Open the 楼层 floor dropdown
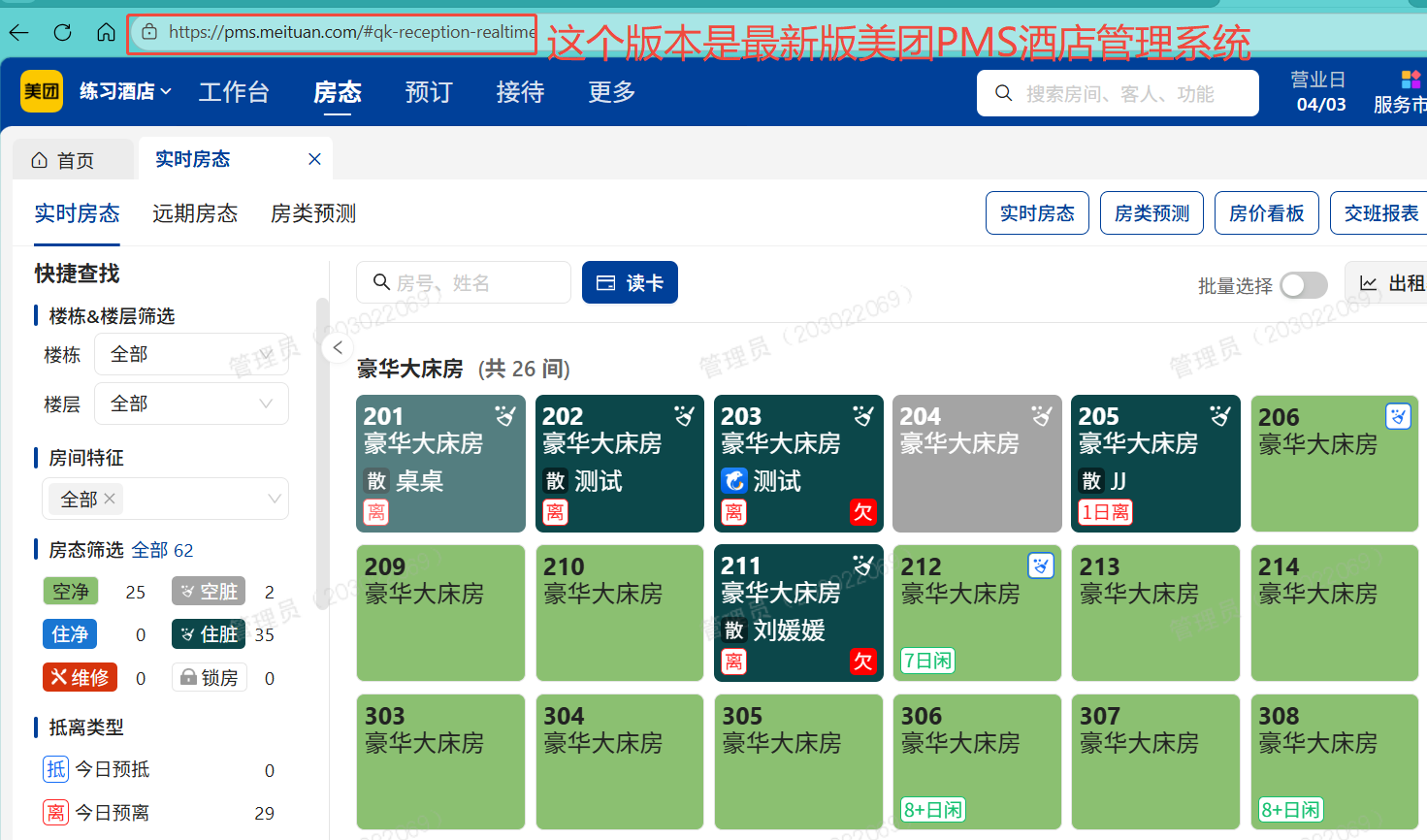The height and width of the screenshot is (840, 1427). point(191,404)
